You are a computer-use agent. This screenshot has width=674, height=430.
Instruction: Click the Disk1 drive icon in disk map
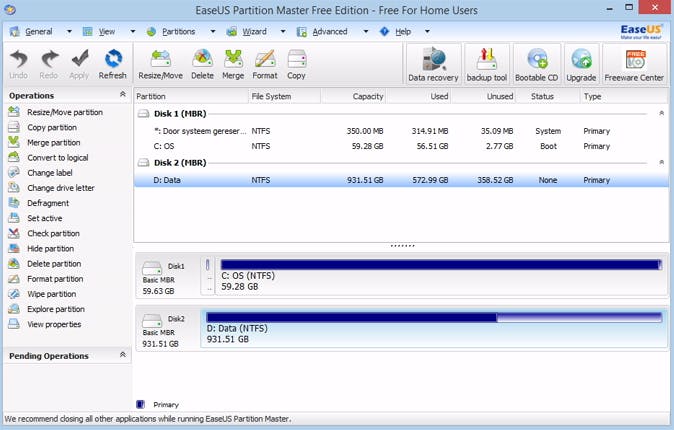[151, 268]
